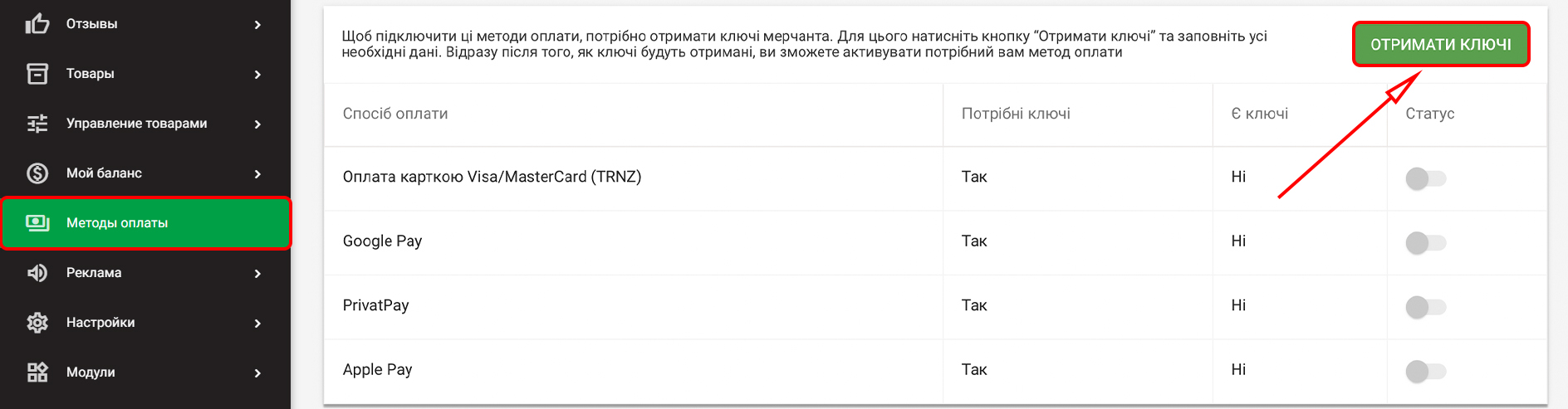The image size is (1568, 409).
Task: Click the sliders icon for Управление товарами
Action: pyautogui.click(x=37, y=124)
